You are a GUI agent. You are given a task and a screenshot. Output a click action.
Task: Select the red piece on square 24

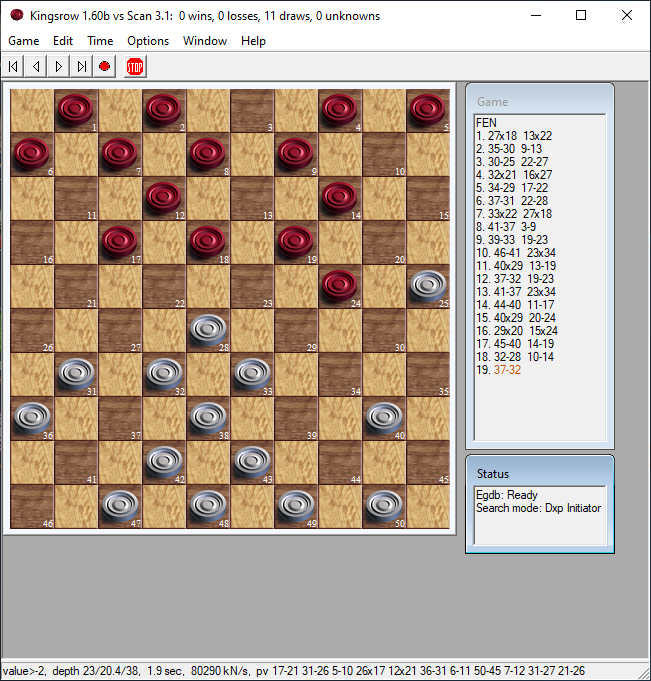click(340, 286)
